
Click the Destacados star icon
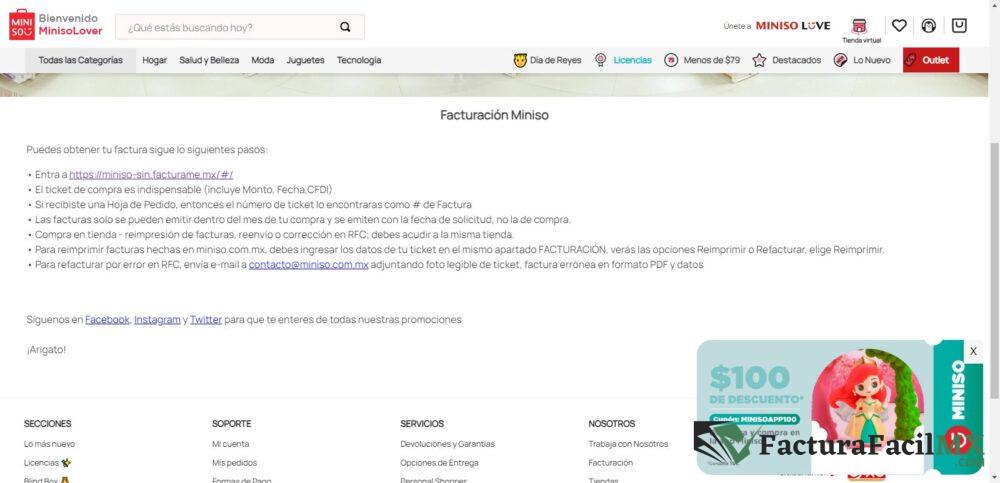point(758,60)
